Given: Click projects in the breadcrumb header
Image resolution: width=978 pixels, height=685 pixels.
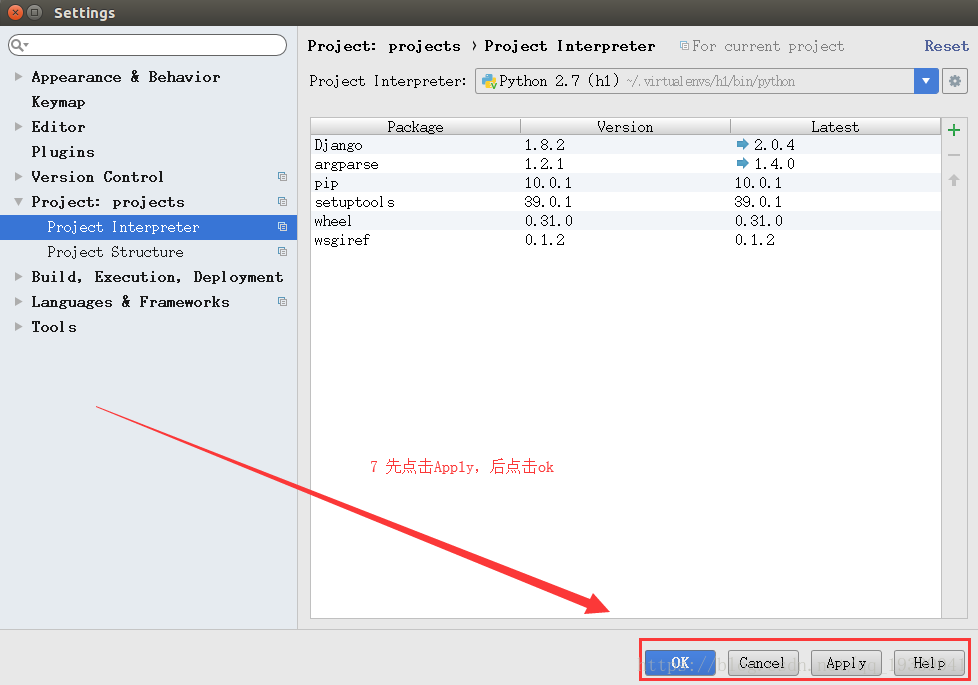Looking at the screenshot, I should tap(424, 46).
